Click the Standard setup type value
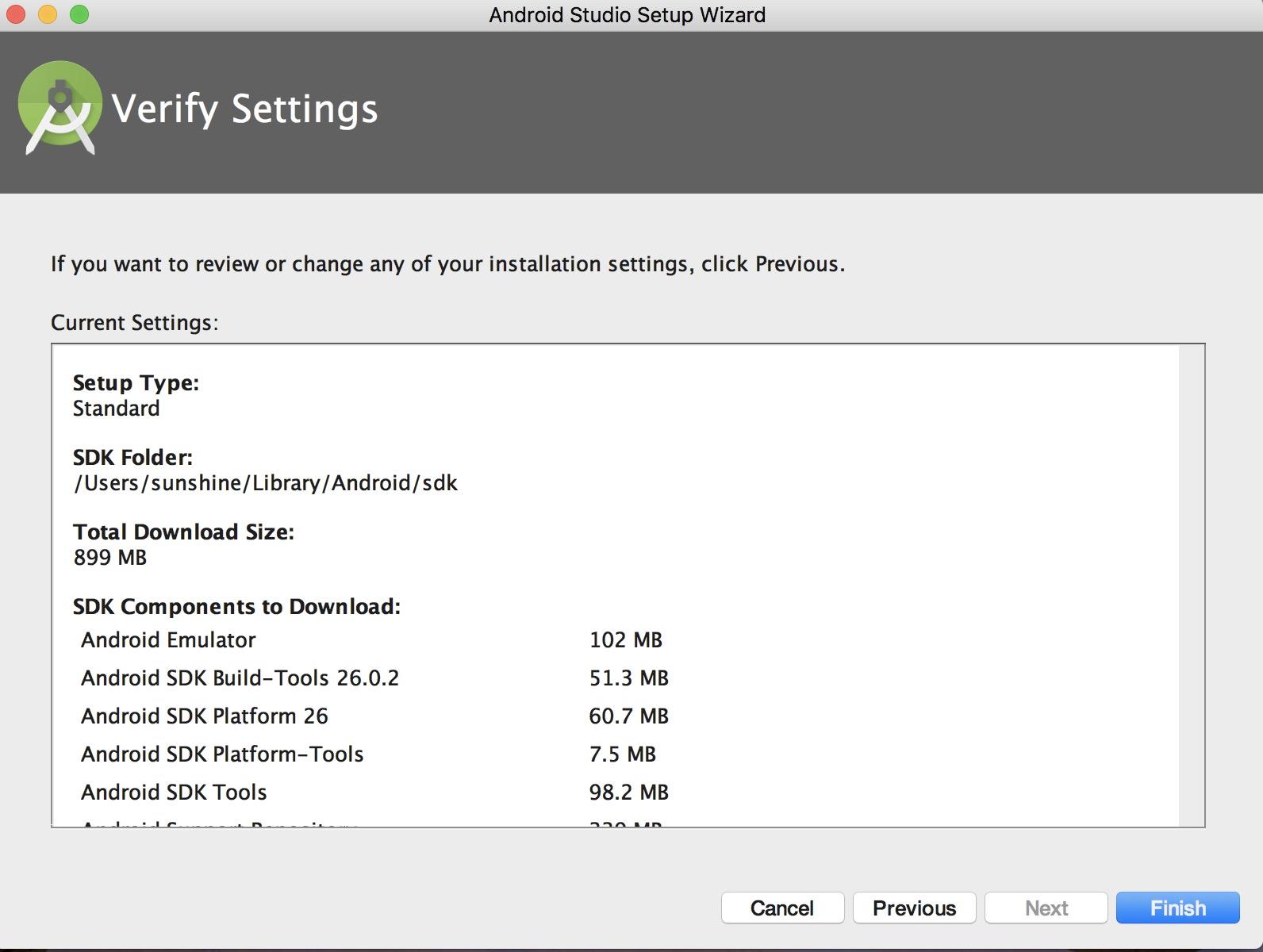The image size is (1263, 952). tap(116, 409)
